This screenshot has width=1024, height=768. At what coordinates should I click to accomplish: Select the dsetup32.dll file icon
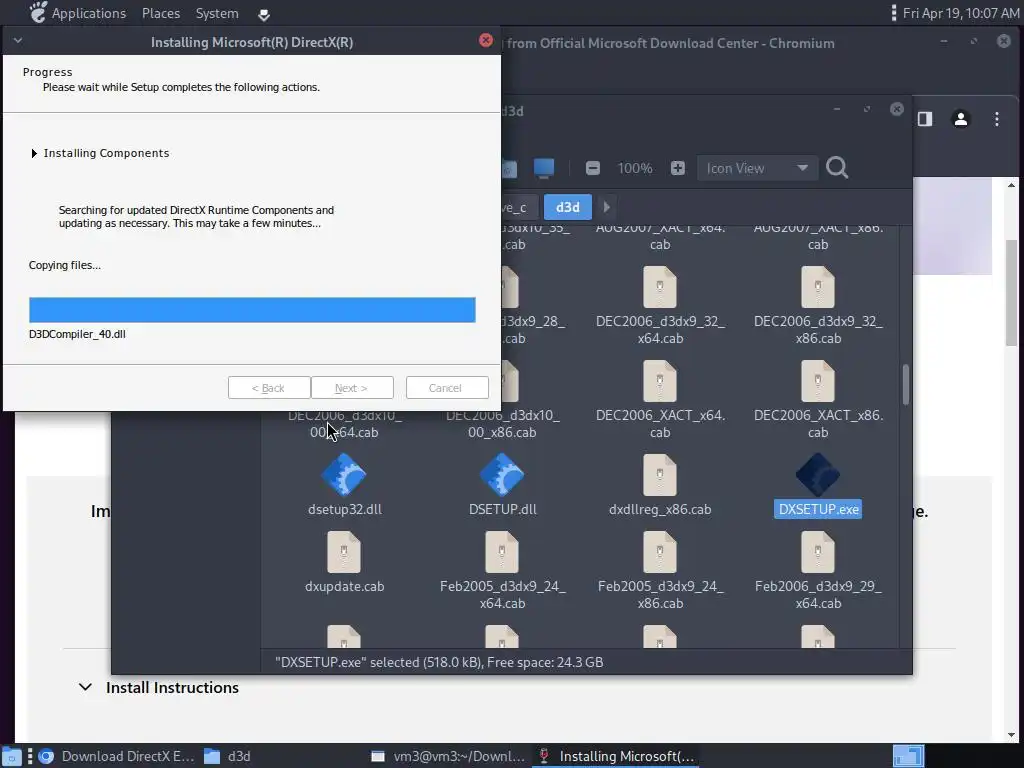[x=344, y=475]
